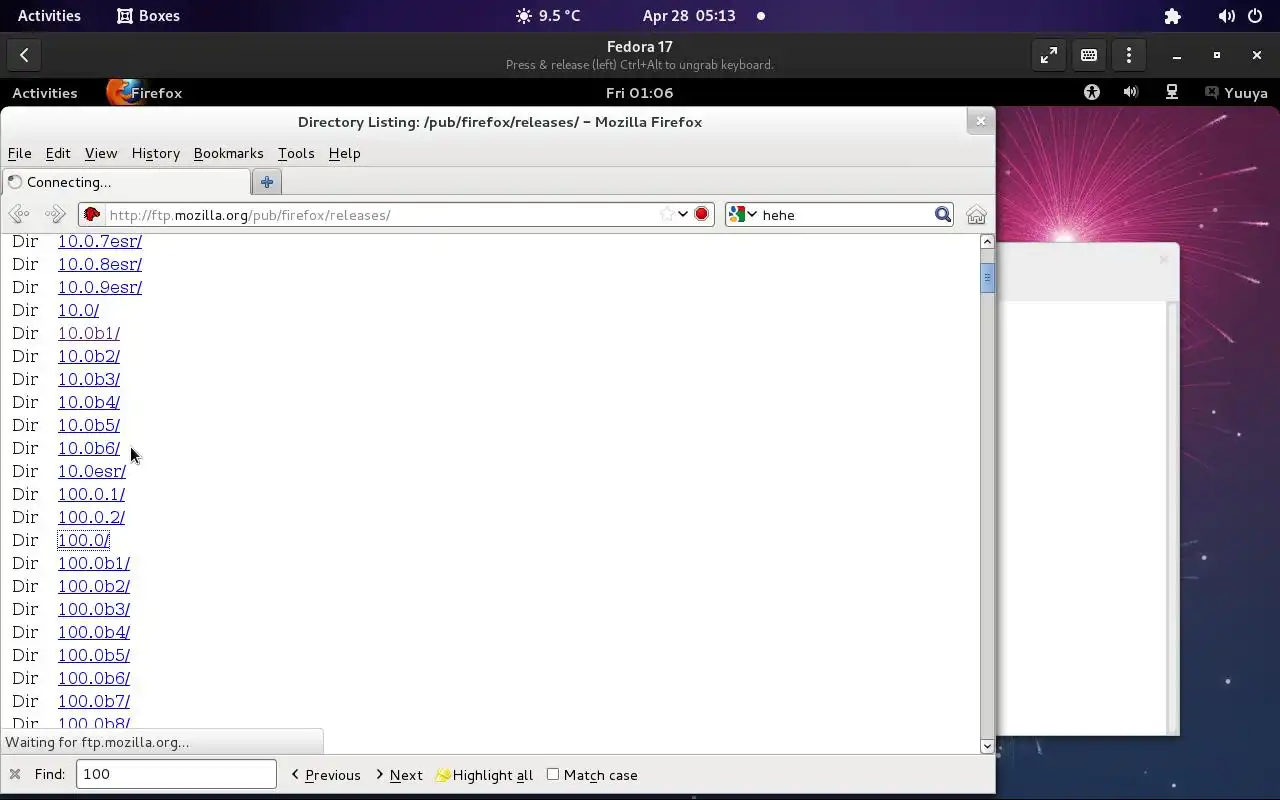Open View menu
Viewport: 1280px width, 800px height.
(x=100, y=153)
